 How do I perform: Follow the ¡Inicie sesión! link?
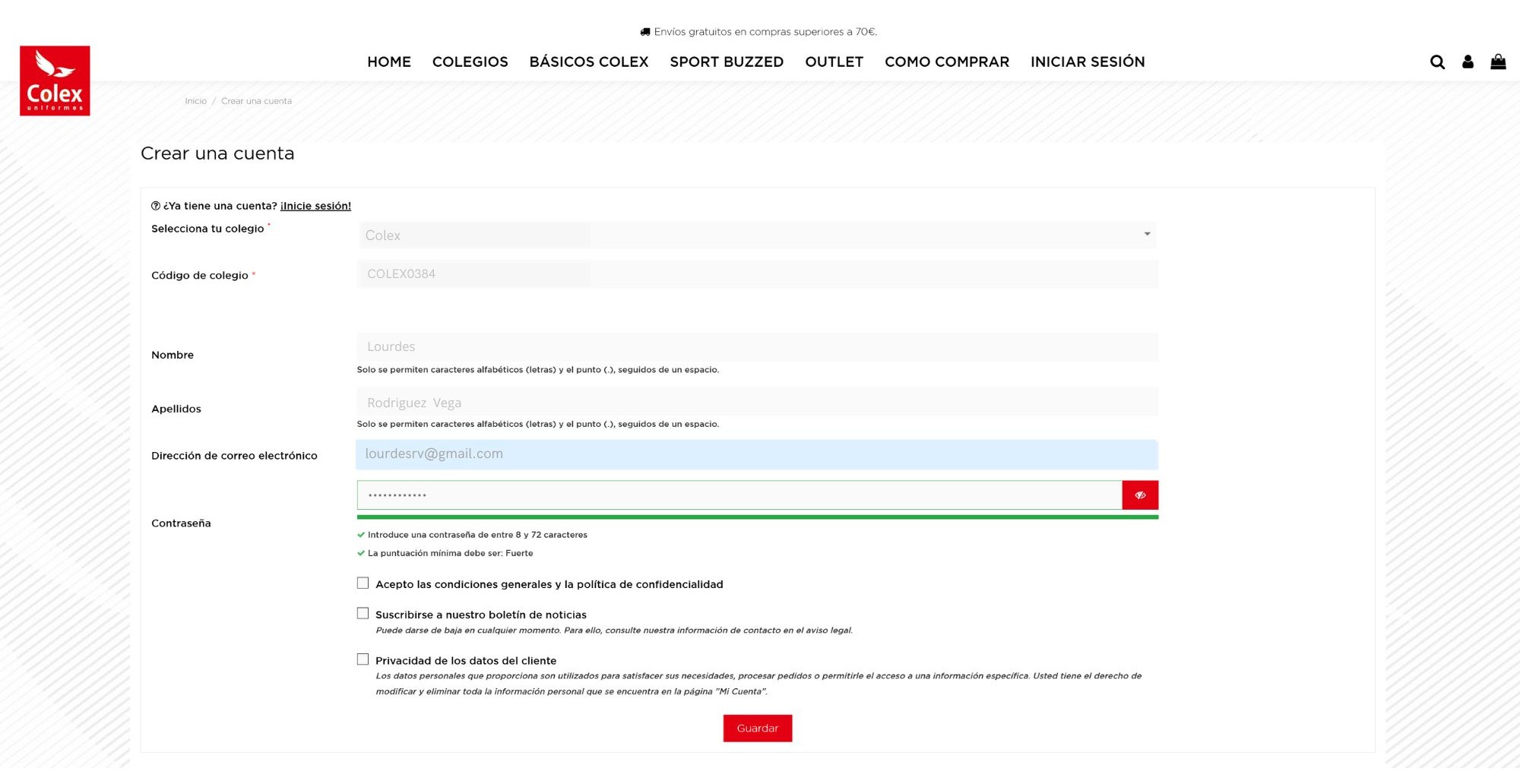tap(315, 206)
